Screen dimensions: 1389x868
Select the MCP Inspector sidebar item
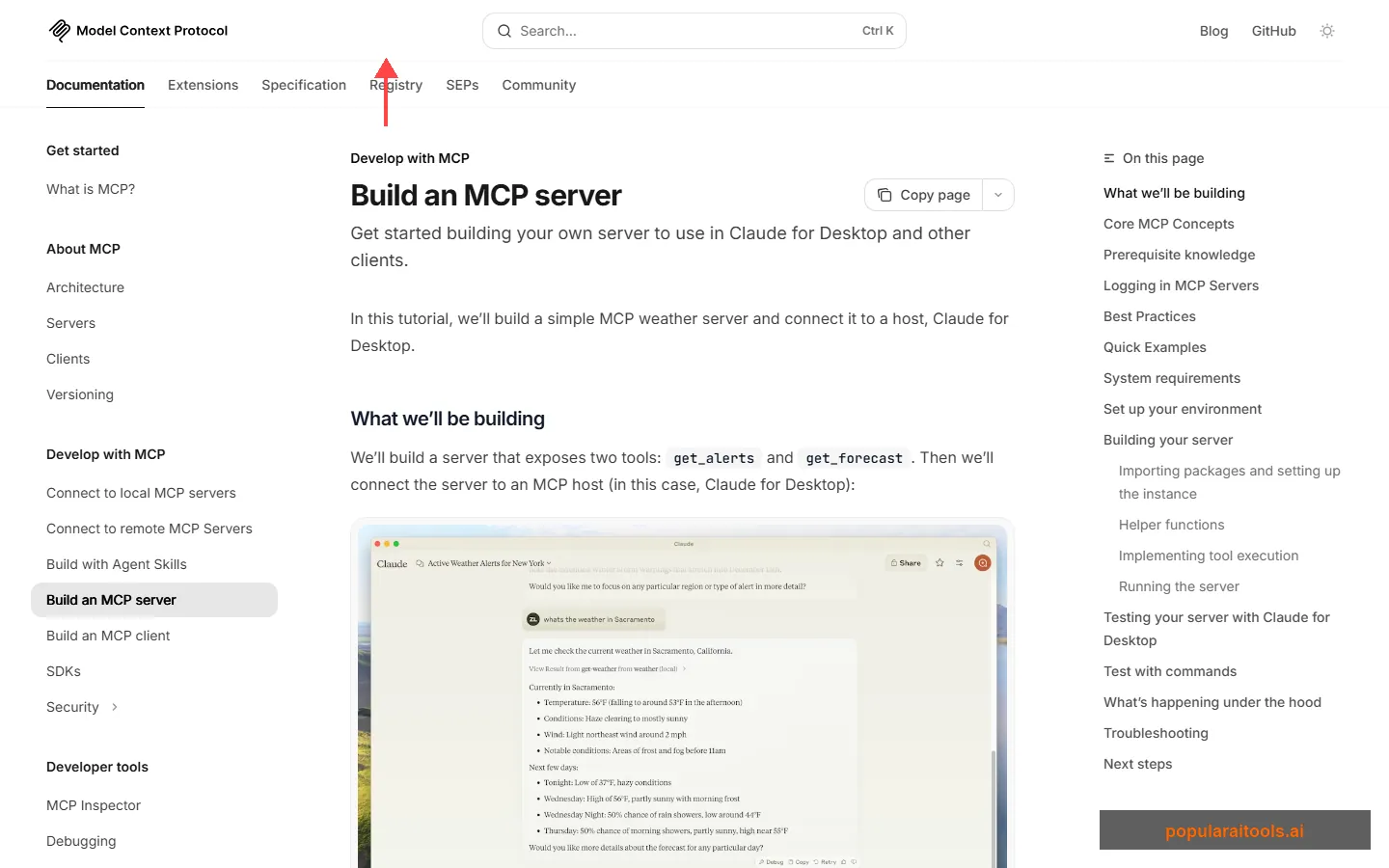94,805
